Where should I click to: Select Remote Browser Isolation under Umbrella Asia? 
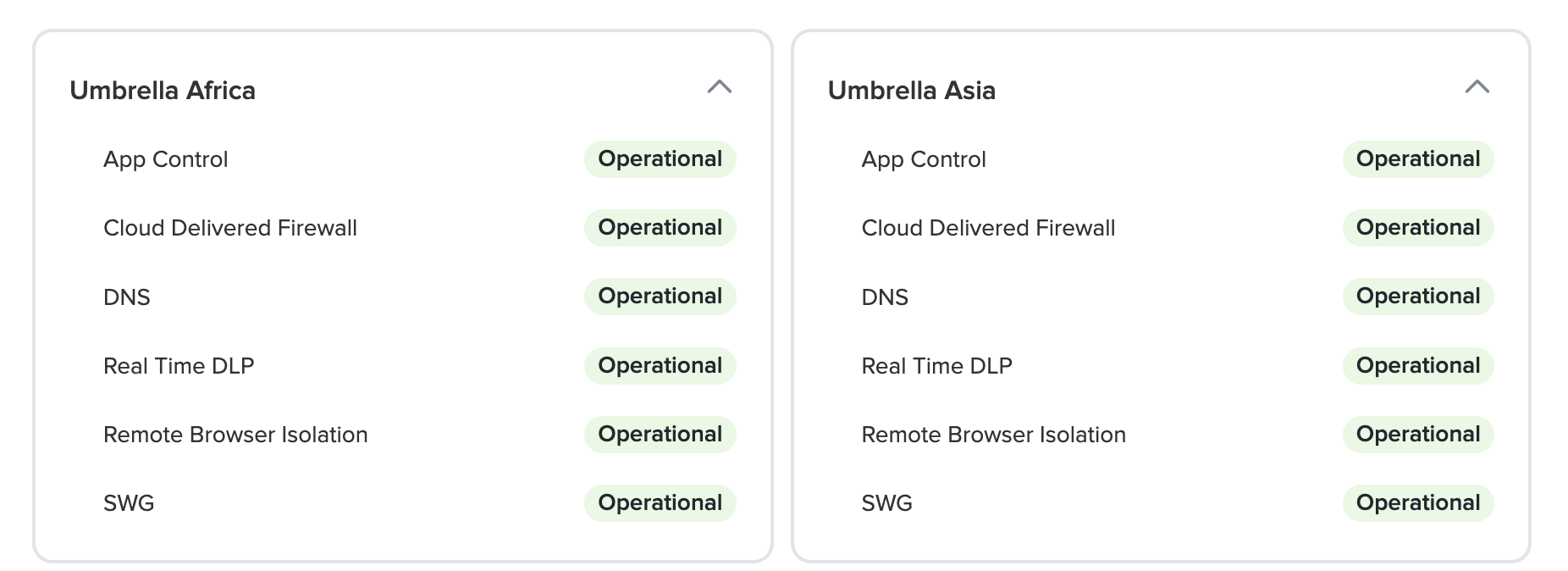point(992,435)
